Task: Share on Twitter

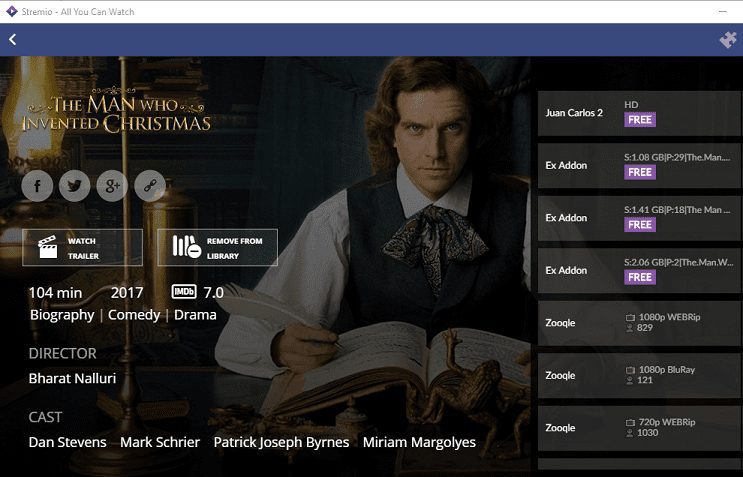Action: pyautogui.click(x=74, y=186)
